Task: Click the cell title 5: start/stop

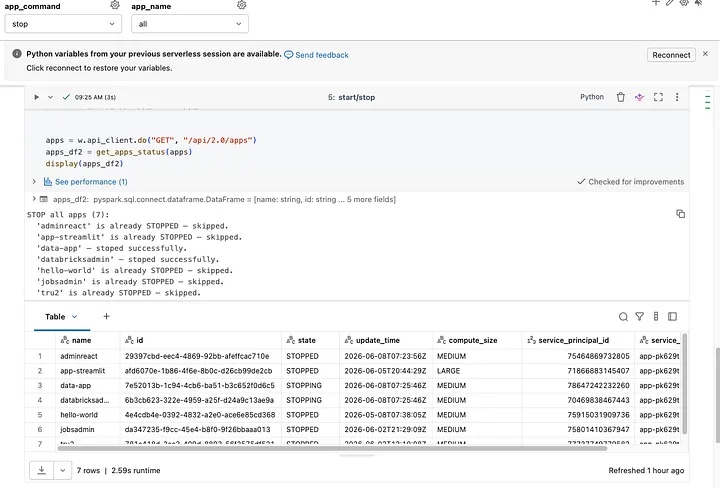Action: pos(351,97)
